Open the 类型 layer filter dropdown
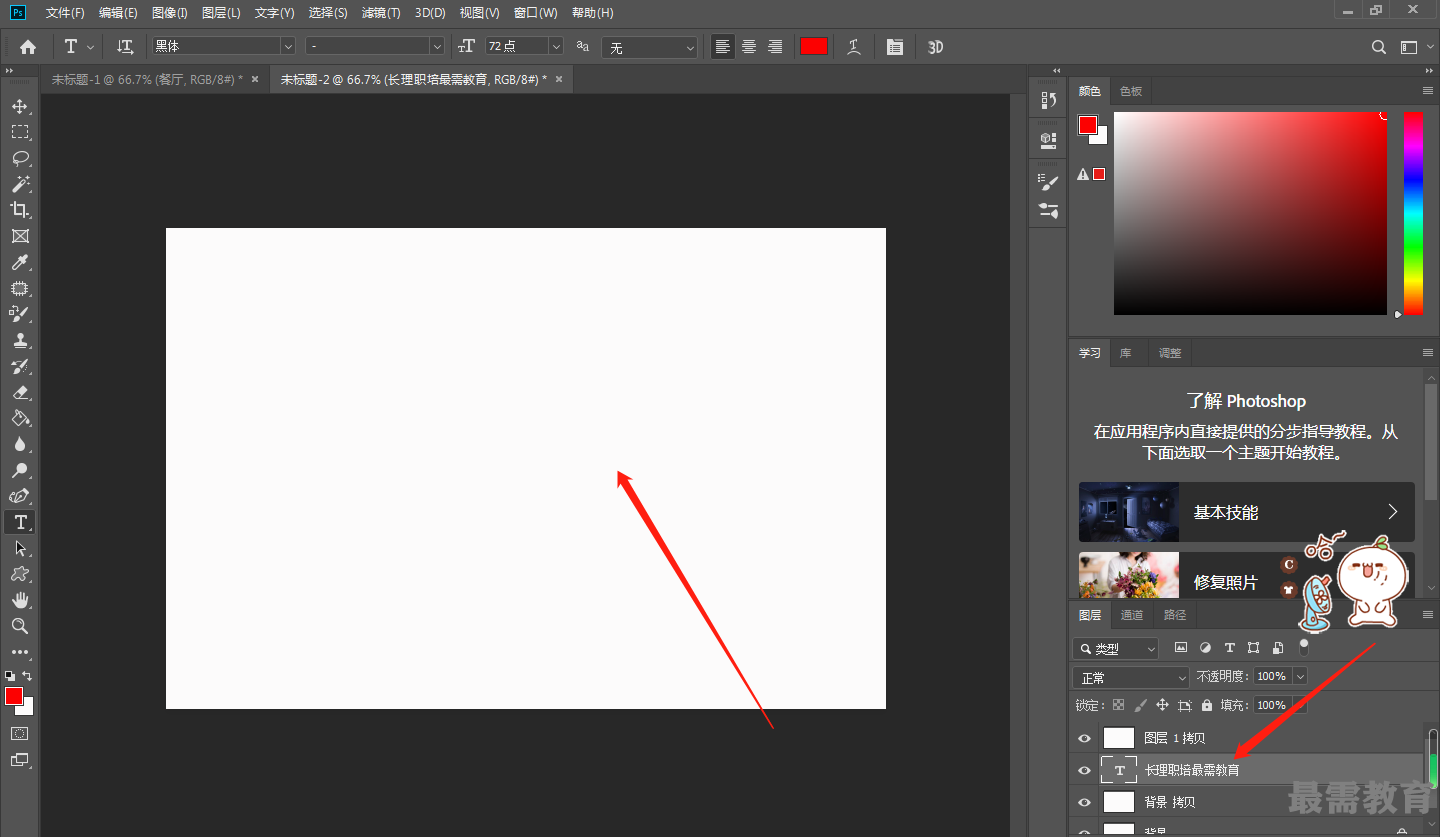 1116,648
